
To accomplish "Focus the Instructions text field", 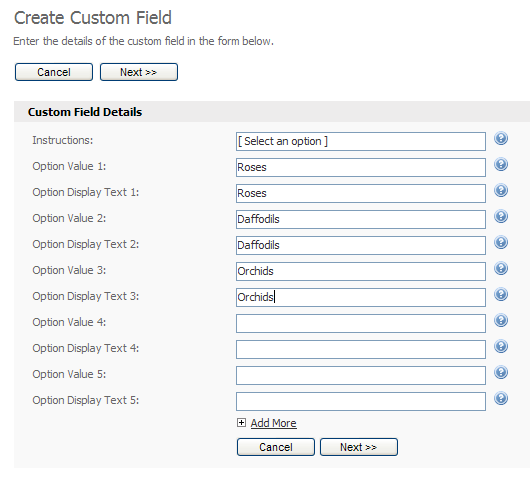I will (361, 141).
